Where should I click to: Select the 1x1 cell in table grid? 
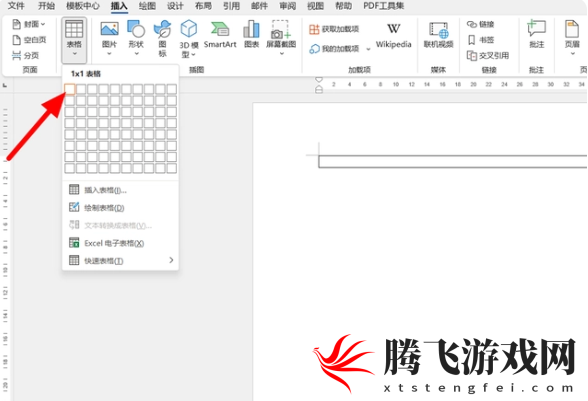[x=70, y=89]
